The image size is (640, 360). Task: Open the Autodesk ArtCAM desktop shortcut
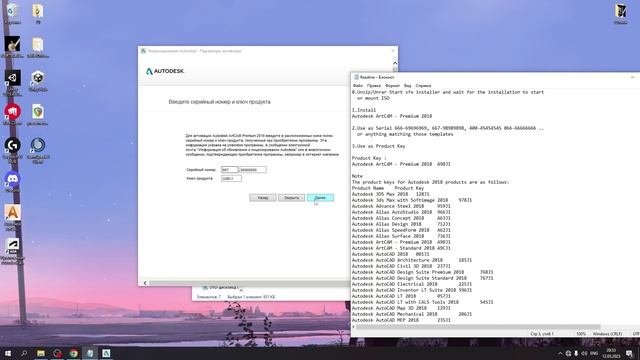coord(12,213)
